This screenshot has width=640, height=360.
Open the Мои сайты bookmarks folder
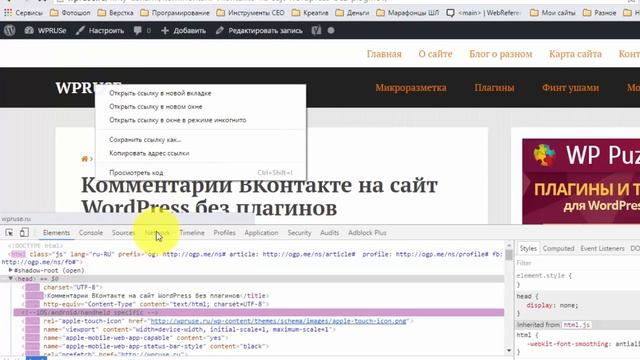553,13
